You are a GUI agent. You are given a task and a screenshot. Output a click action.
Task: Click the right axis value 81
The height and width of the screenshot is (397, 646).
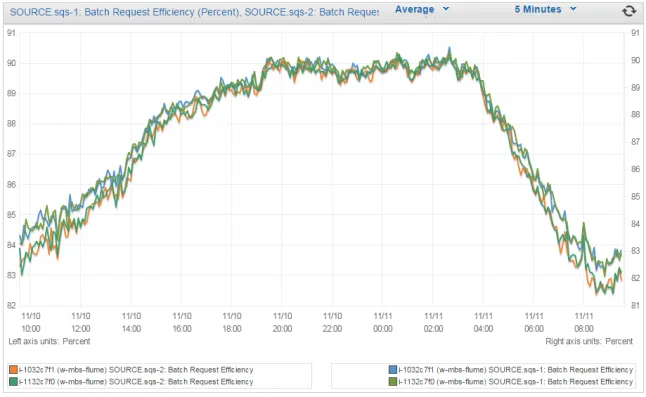[636, 305]
